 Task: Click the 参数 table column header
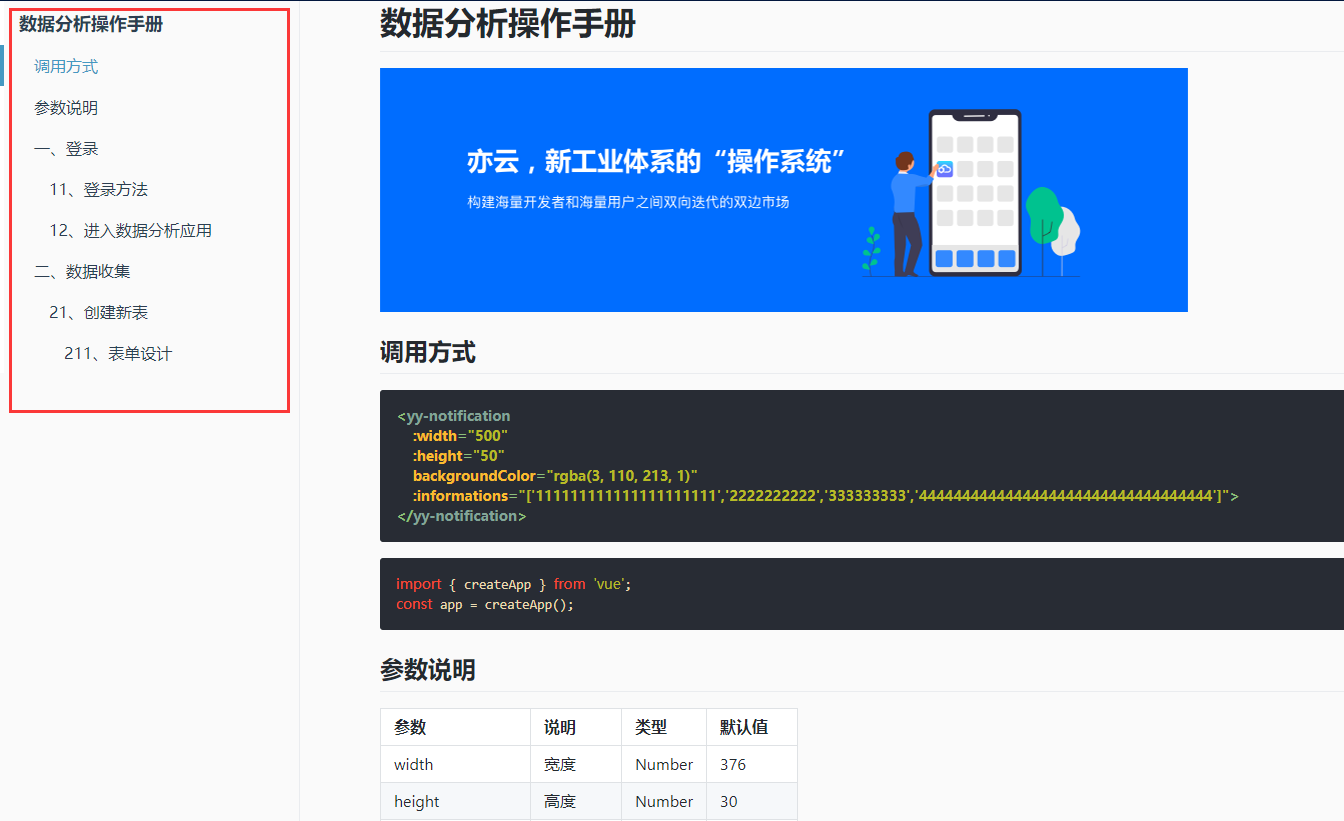tap(455, 727)
